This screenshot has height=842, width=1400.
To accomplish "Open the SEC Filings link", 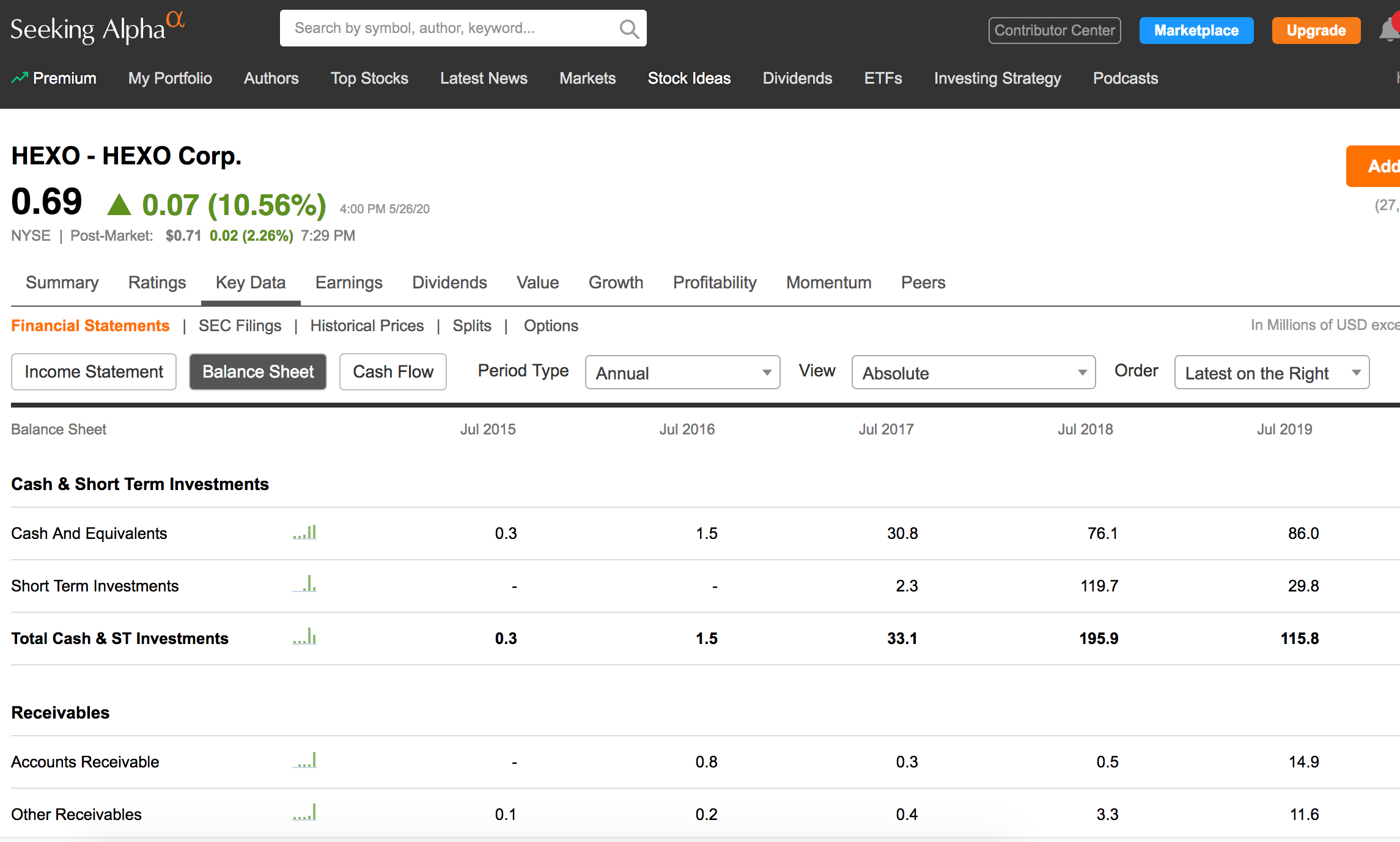I will click(x=240, y=326).
